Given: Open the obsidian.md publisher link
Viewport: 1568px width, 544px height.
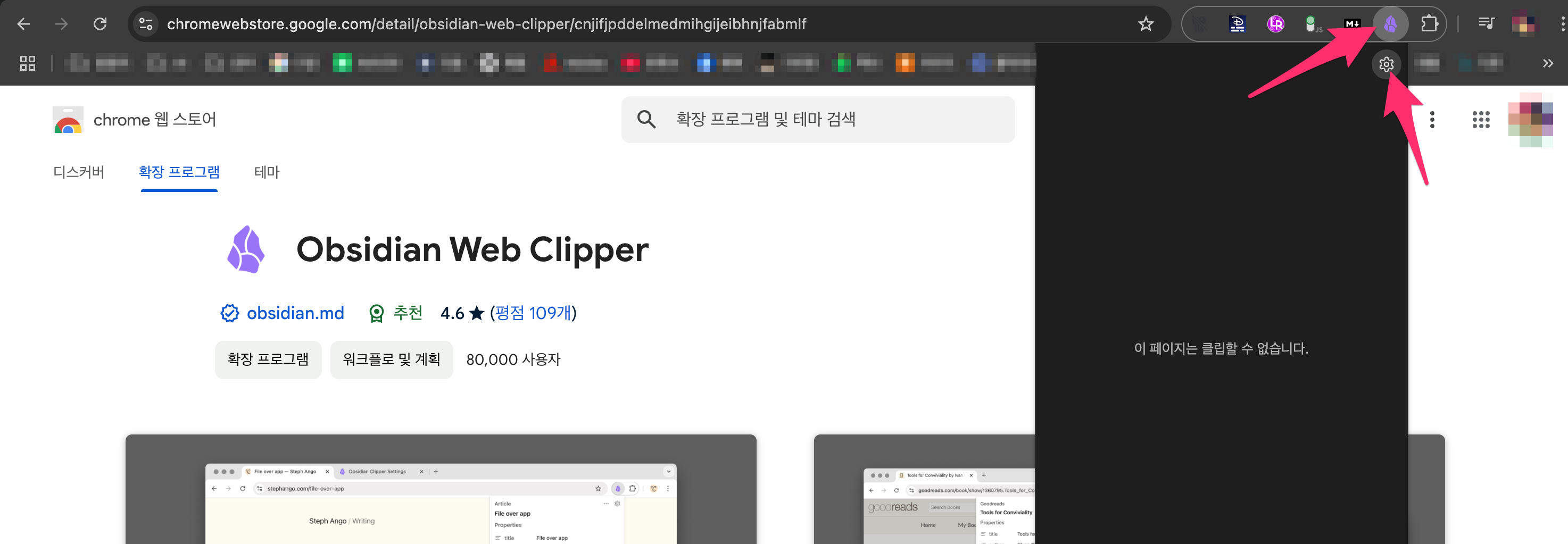Looking at the screenshot, I should pos(295,313).
